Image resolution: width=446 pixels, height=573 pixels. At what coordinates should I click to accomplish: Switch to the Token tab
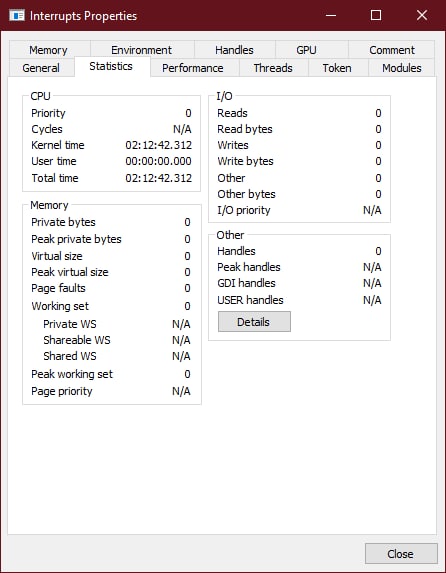point(339,68)
